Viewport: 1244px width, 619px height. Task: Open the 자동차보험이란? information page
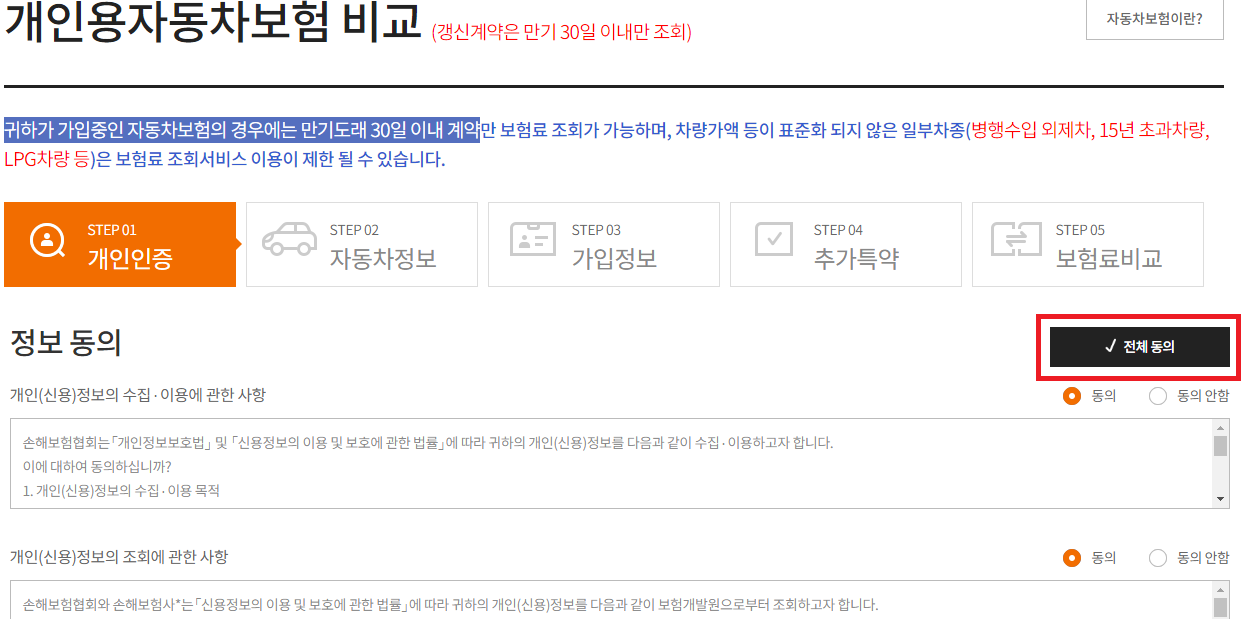click(1154, 17)
